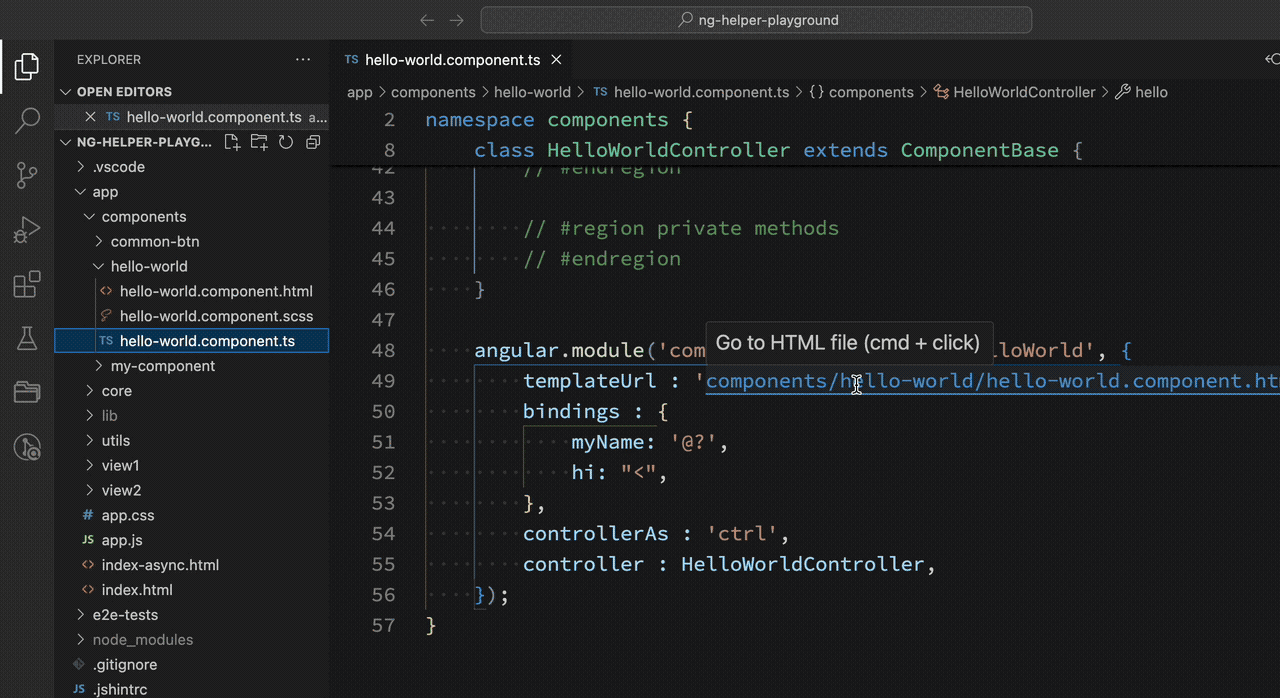Collapse all folders in explorer
The height and width of the screenshot is (698, 1280).
313,142
